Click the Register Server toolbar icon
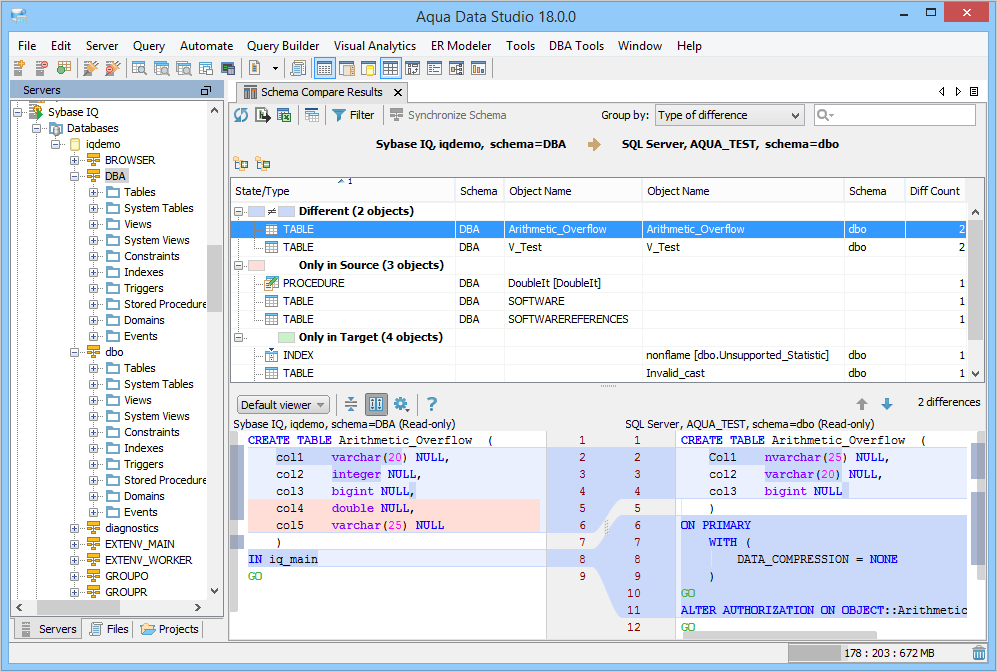Image resolution: width=997 pixels, height=672 pixels. pyautogui.click(x=19, y=68)
